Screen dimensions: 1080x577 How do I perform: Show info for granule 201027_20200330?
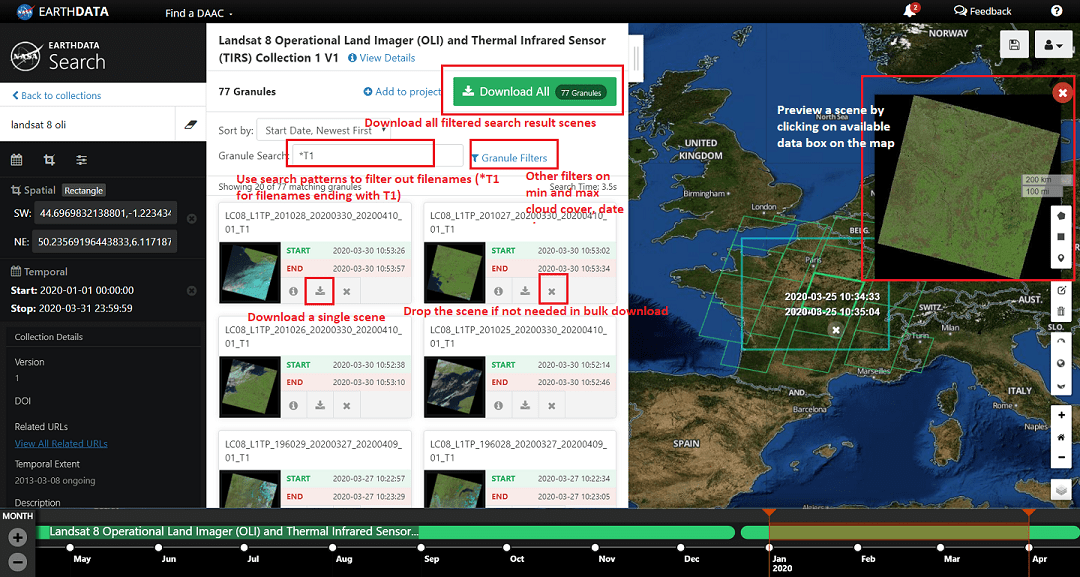coord(499,291)
